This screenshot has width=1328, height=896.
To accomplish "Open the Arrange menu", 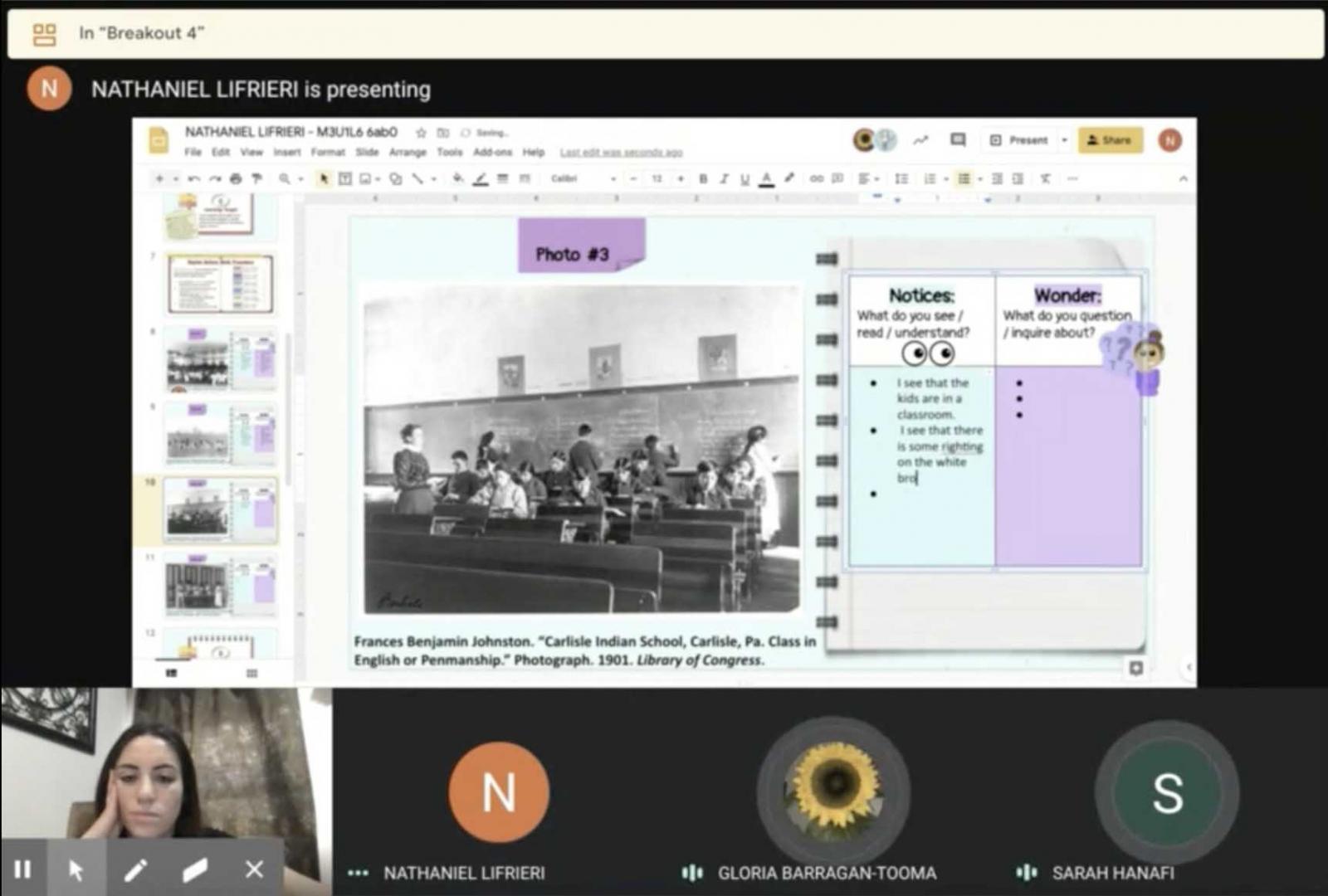I will point(408,152).
